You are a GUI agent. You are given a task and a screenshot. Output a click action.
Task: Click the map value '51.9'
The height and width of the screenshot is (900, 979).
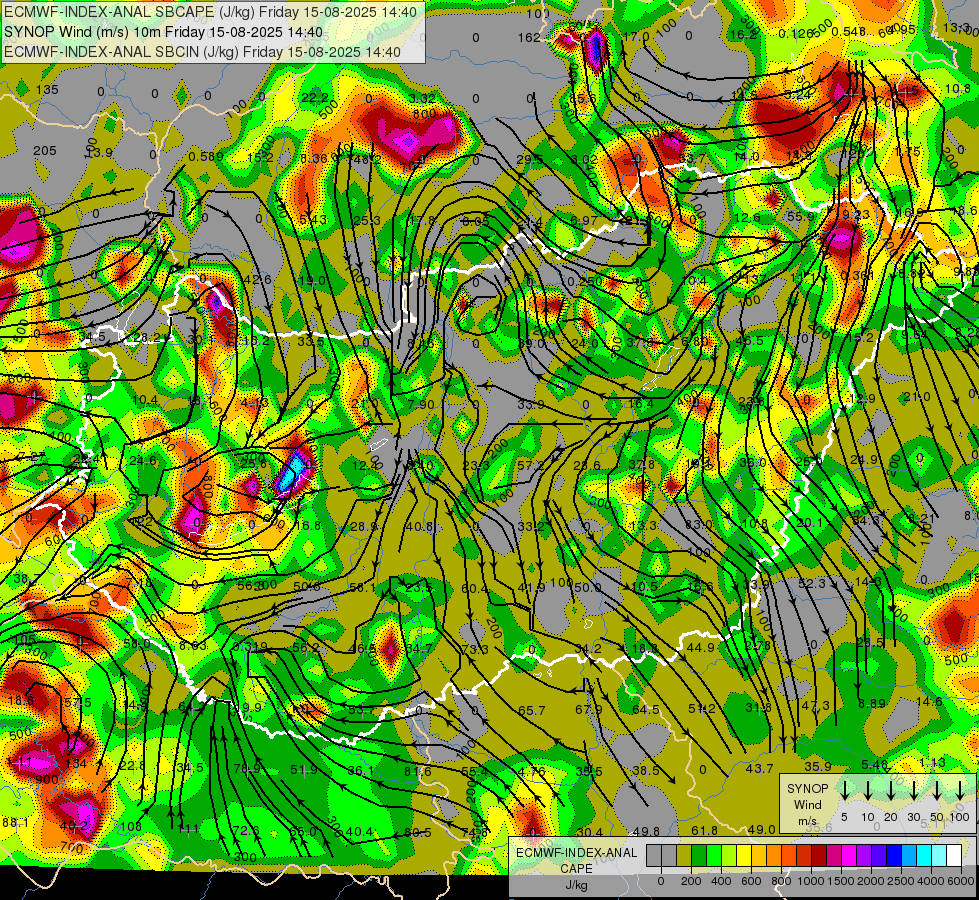[x=304, y=770]
